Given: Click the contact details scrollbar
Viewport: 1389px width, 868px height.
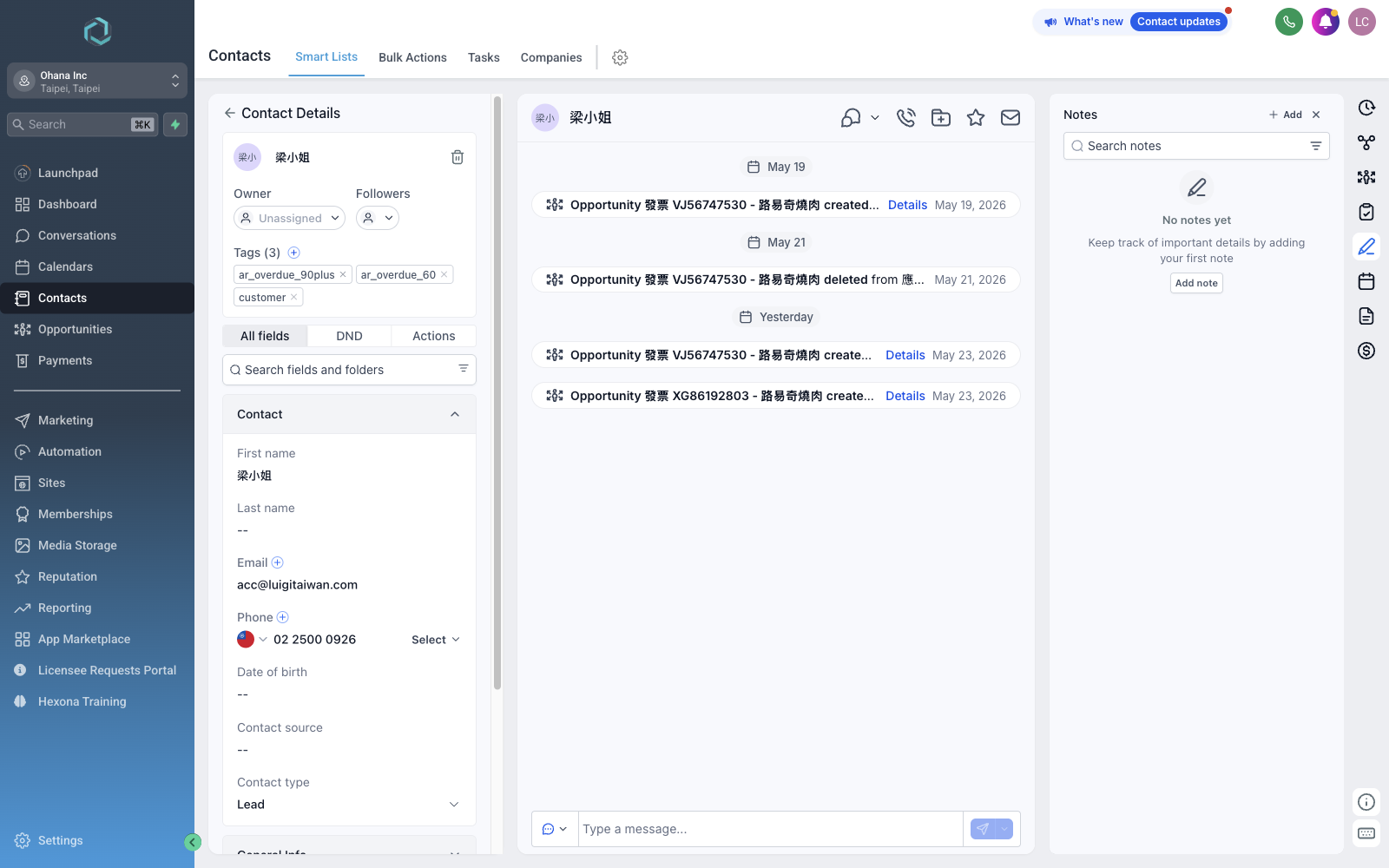Looking at the screenshot, I should [497, 392].
